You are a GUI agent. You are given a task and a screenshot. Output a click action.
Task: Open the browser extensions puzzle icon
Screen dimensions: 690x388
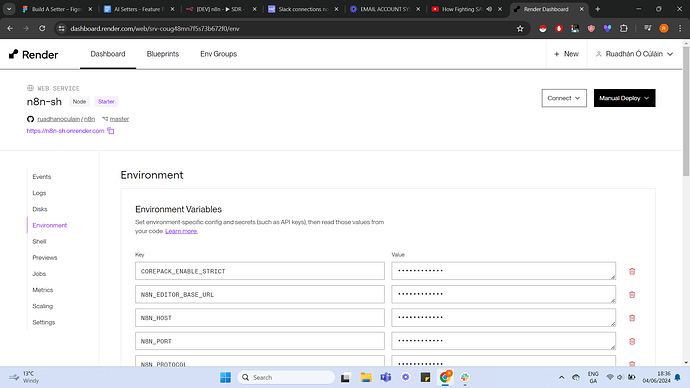(624, 29)
